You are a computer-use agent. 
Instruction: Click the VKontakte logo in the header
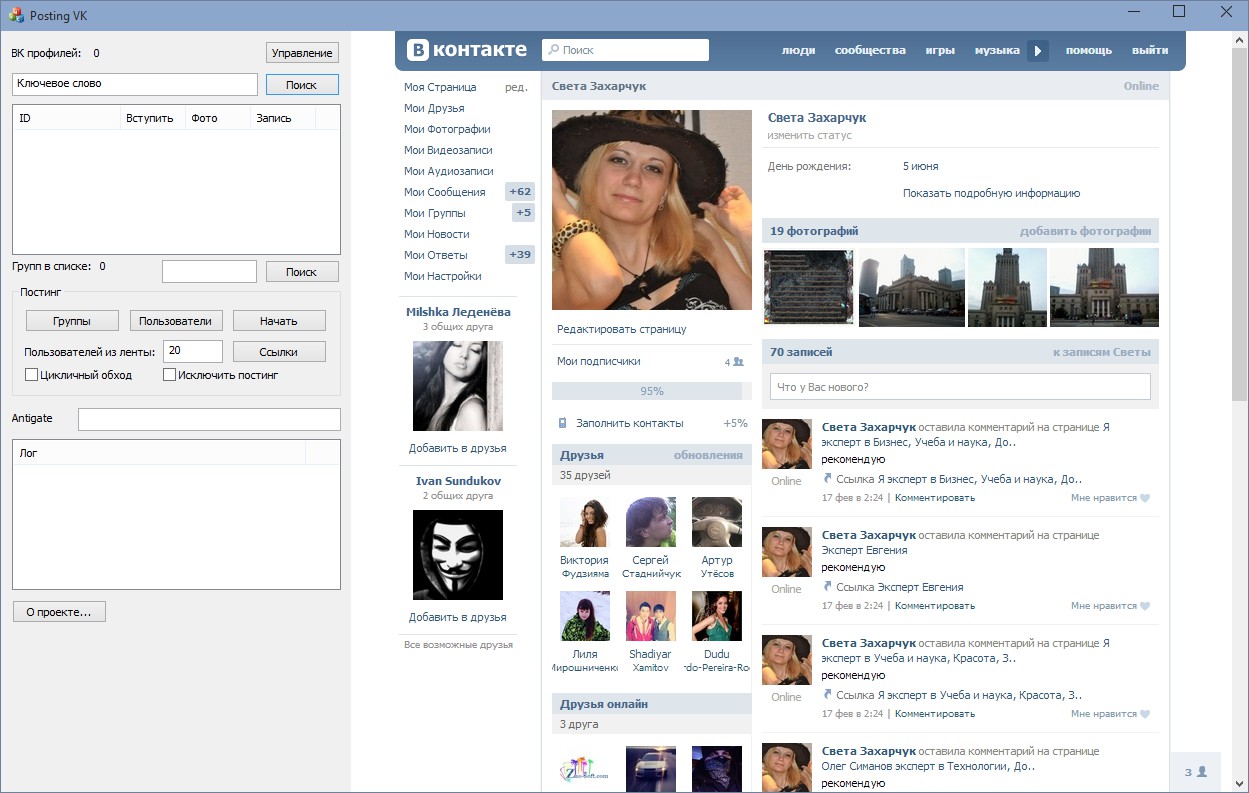click(466, 50)
